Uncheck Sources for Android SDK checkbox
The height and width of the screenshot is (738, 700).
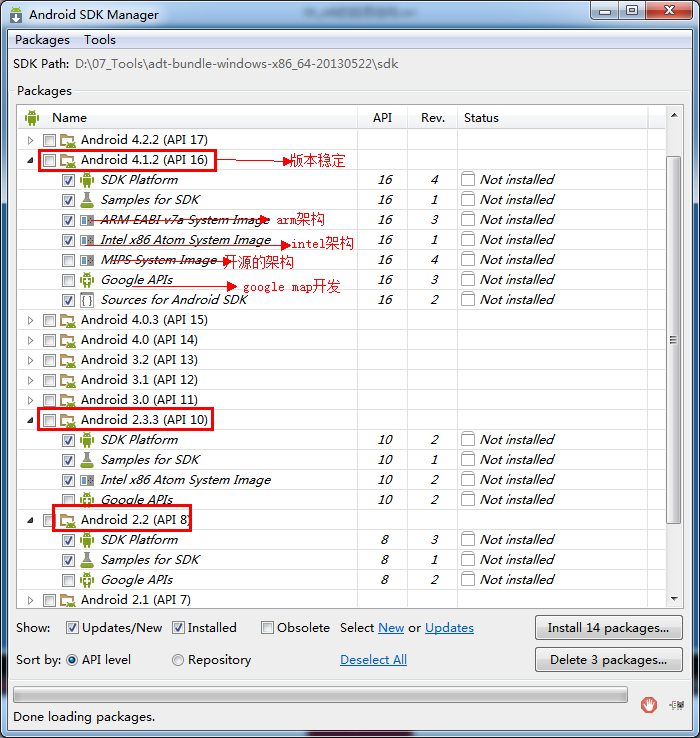pos(68,300)
